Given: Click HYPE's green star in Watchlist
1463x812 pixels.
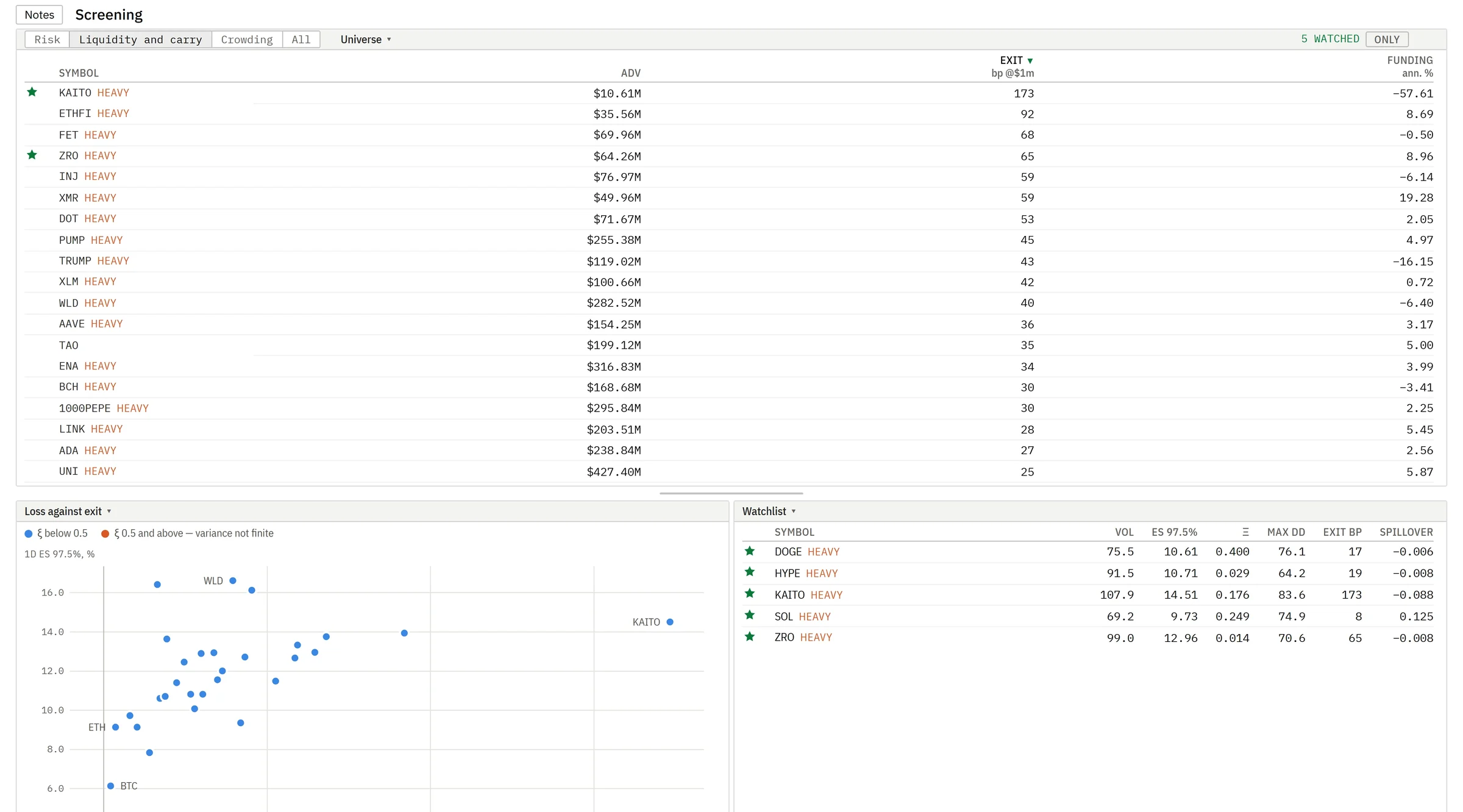Looking at the screenshot, I should [750, 572].
